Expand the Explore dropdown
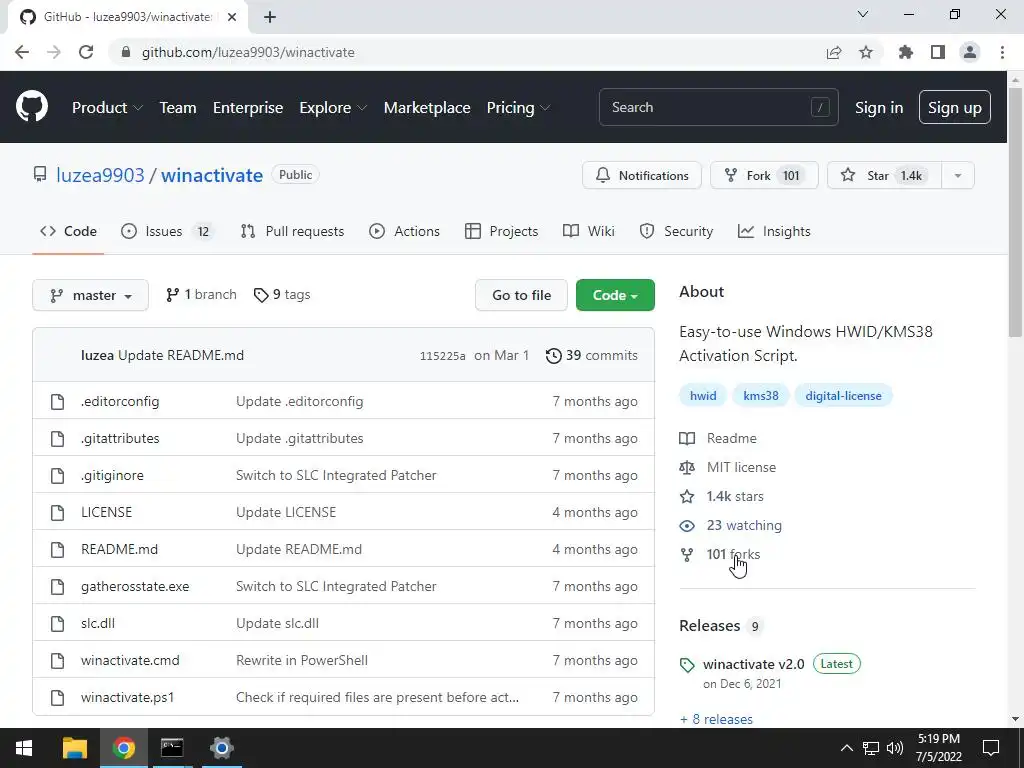 point(333,108)
